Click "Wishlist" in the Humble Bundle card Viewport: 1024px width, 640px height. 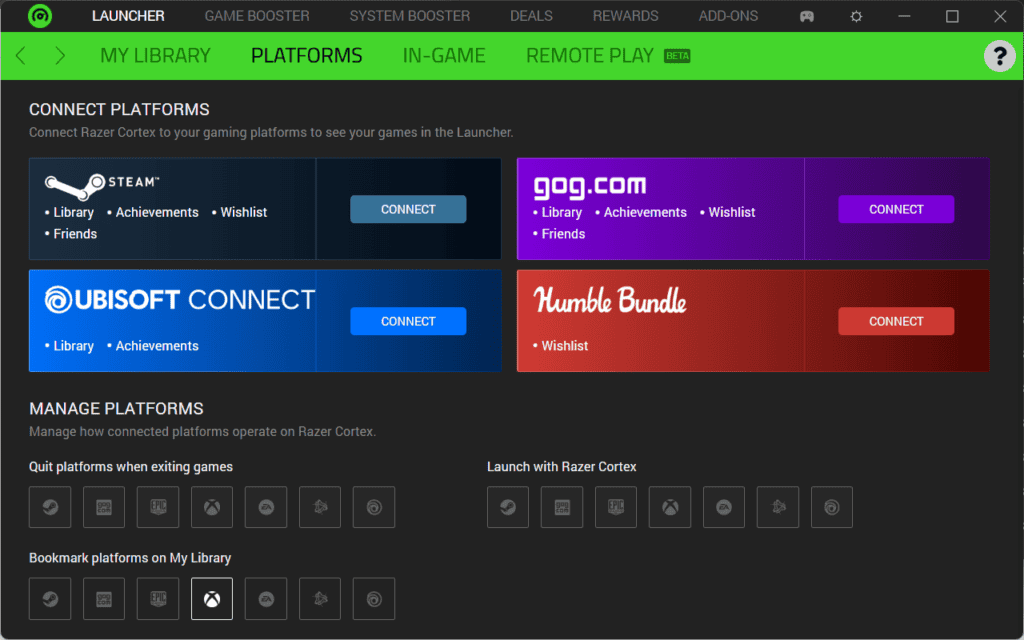565,346
